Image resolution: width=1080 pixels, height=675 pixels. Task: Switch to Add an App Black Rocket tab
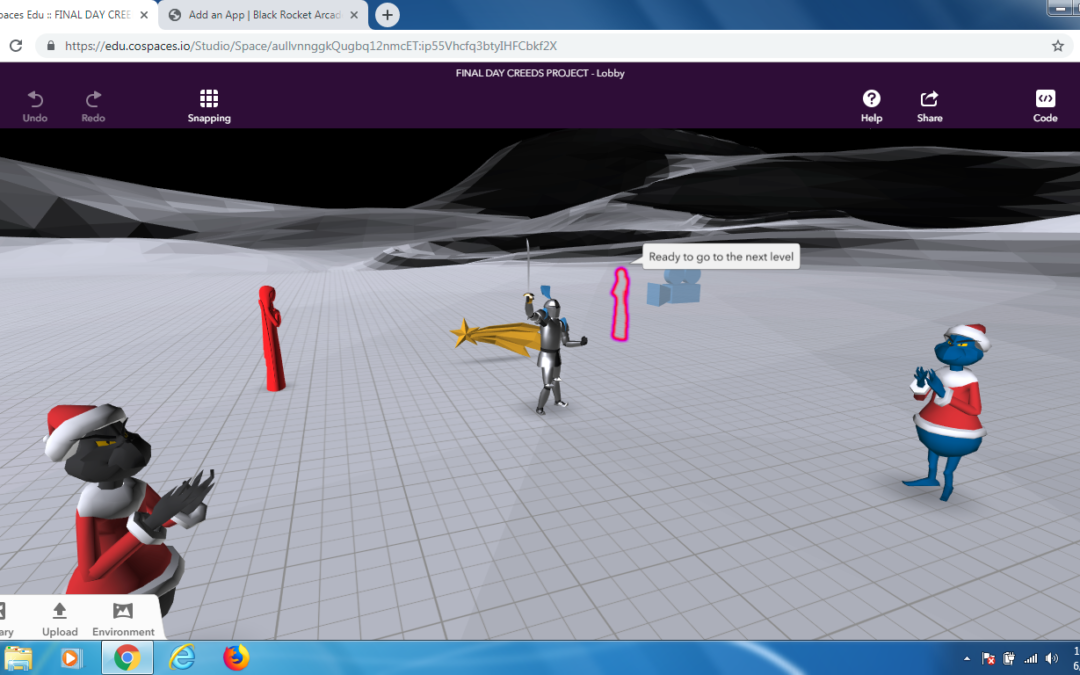263,15
